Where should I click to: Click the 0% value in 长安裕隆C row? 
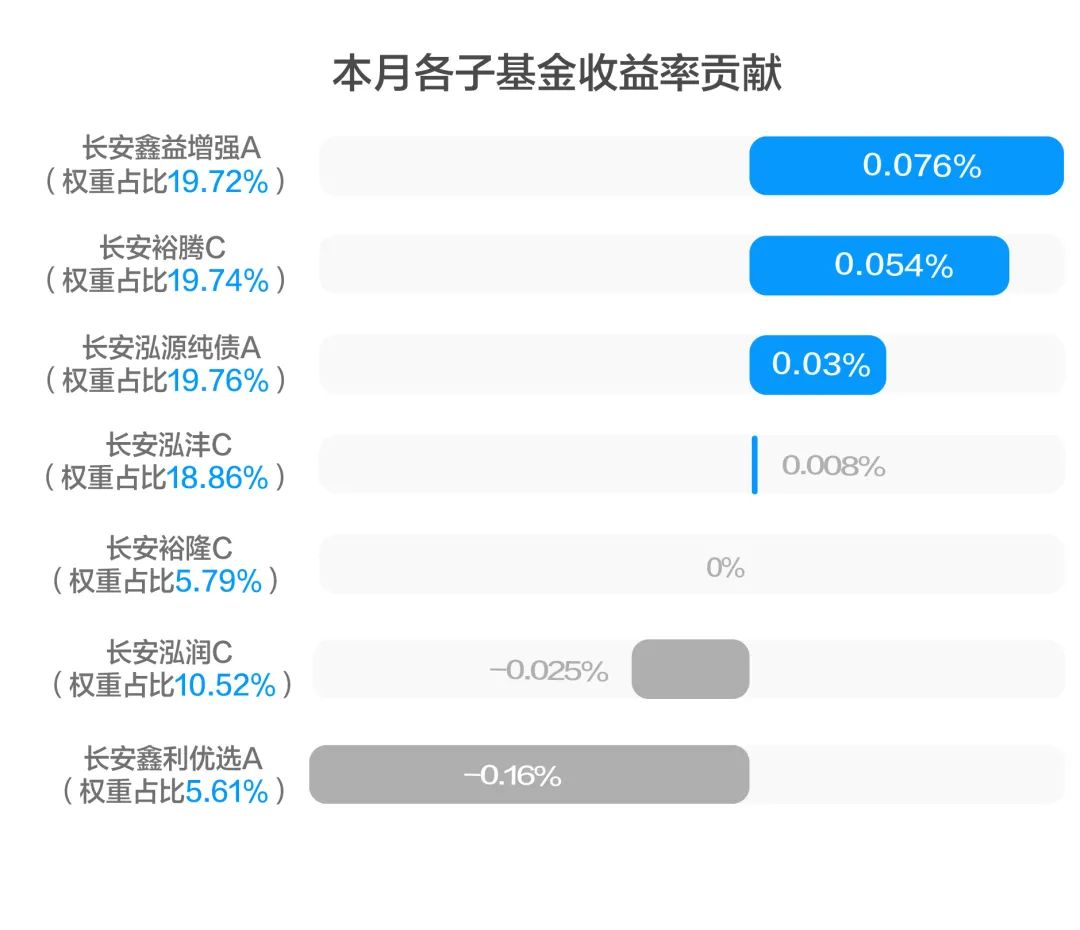(x=725, y=568)
